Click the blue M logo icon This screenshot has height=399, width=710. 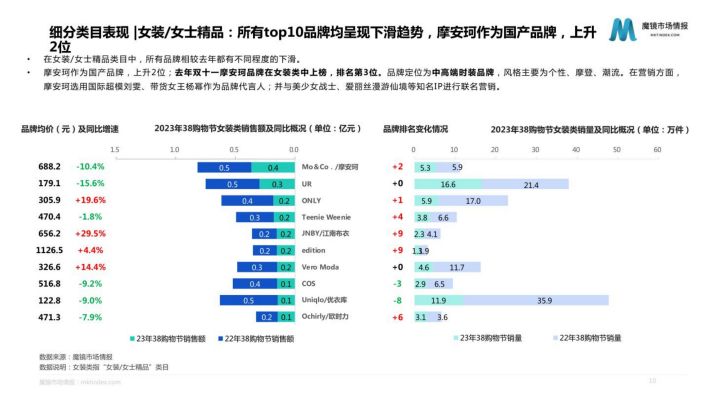tap(623, 30)
